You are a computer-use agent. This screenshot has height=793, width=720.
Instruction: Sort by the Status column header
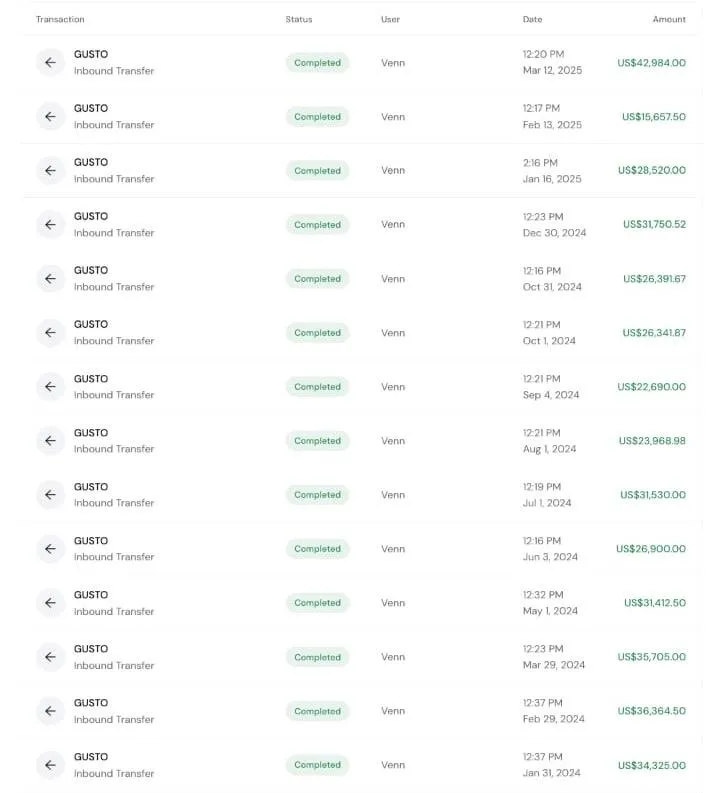299,19
